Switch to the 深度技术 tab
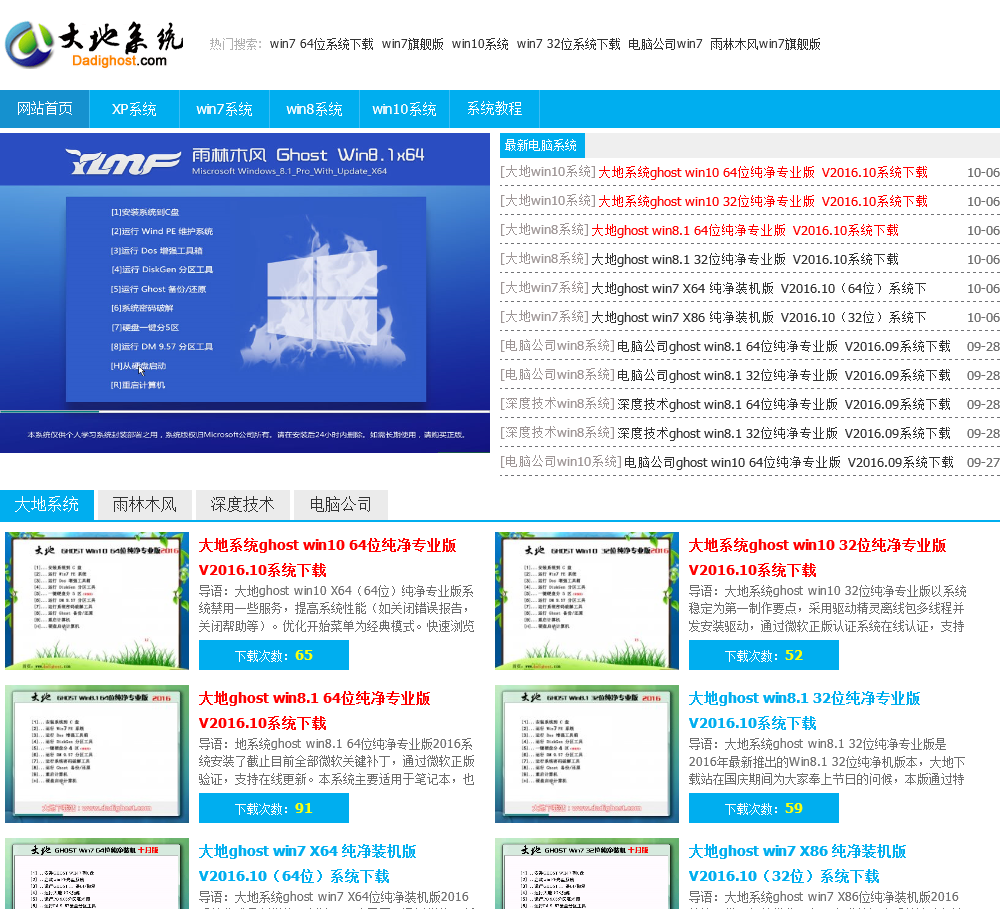Screen dimensions: 1000x909 pyautogui.click(x=242, y=505)
